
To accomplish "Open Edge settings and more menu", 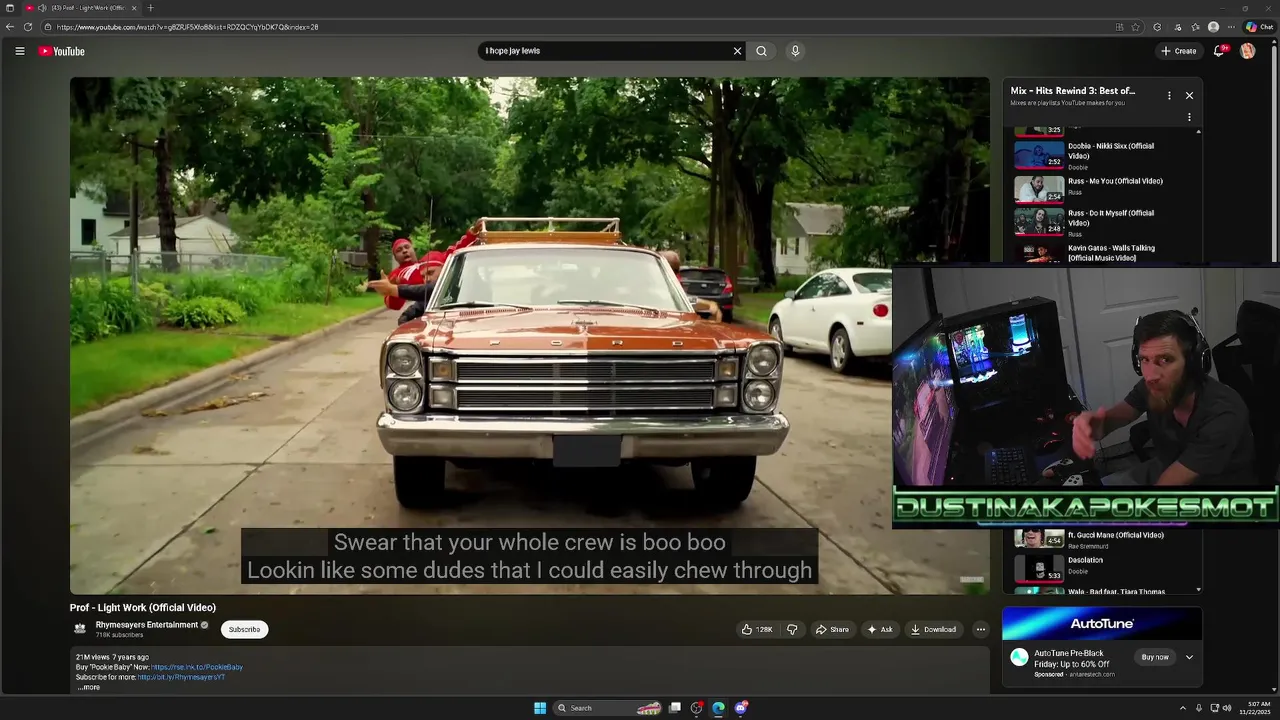I will [x=1231, y=27].
